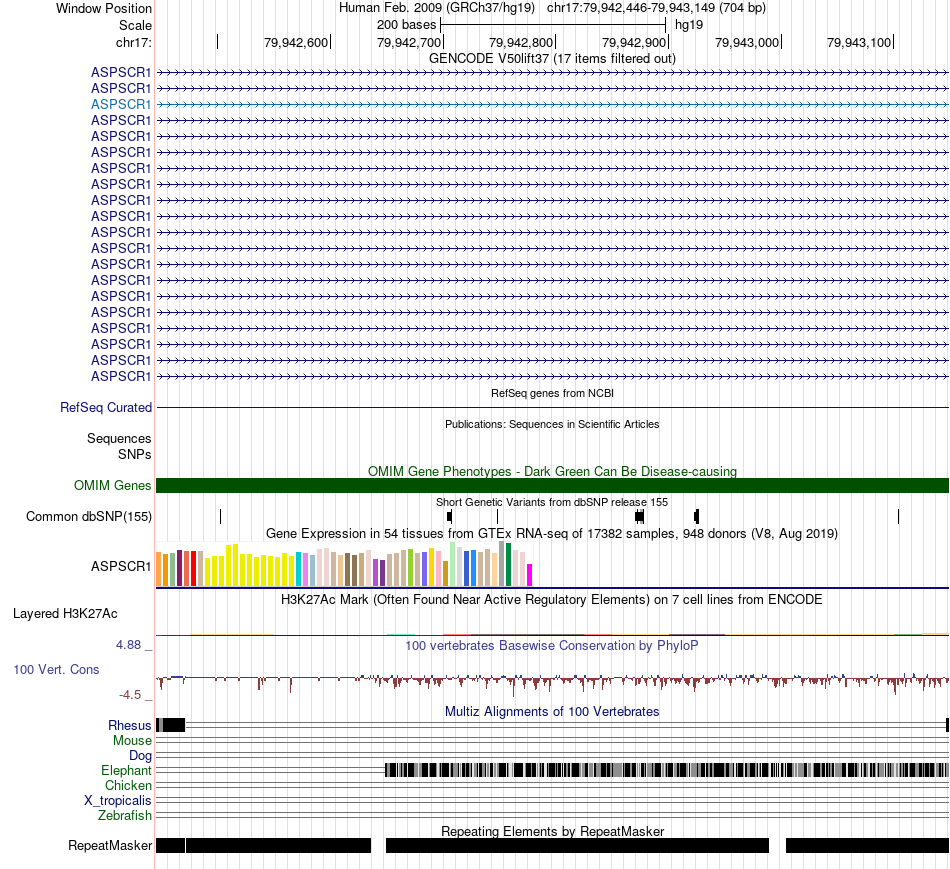Viewport: 950px width, 869px height.
Task: Click the Rhesus alignment label
Action: (x=130, y=725)
